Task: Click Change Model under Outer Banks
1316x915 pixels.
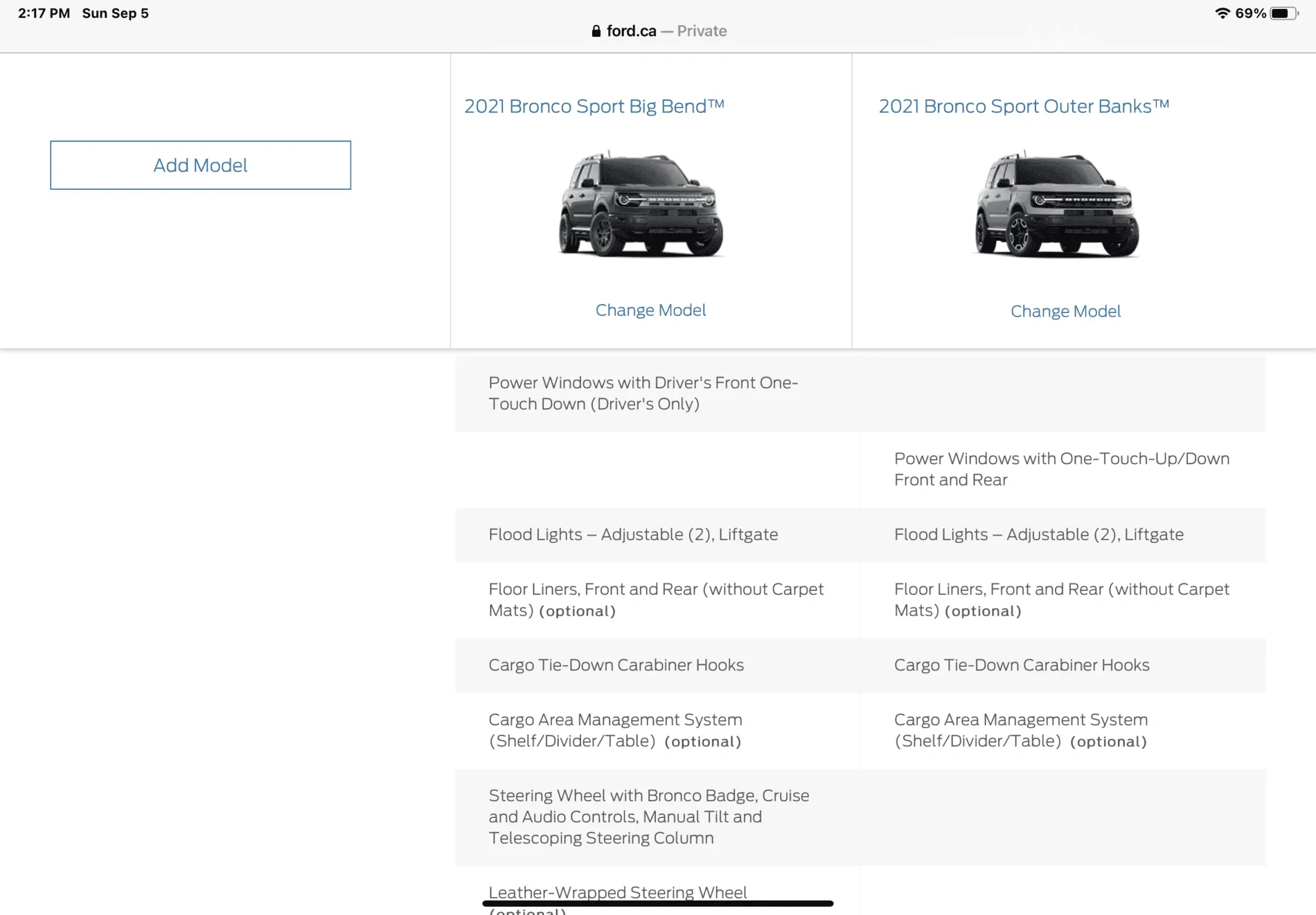Action: (x=1065, y=312)
